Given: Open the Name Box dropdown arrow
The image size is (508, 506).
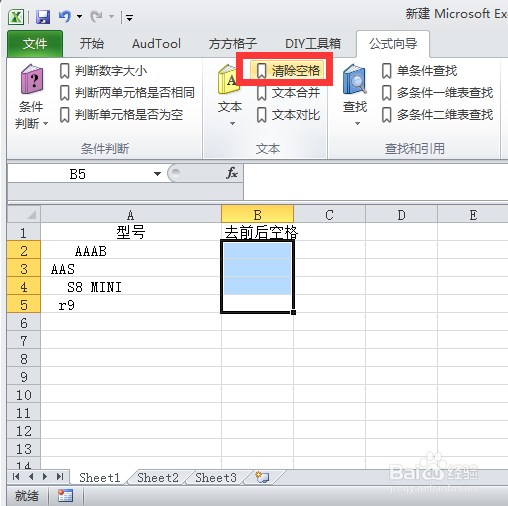Looking at the screenshot, I should (157, 174).
